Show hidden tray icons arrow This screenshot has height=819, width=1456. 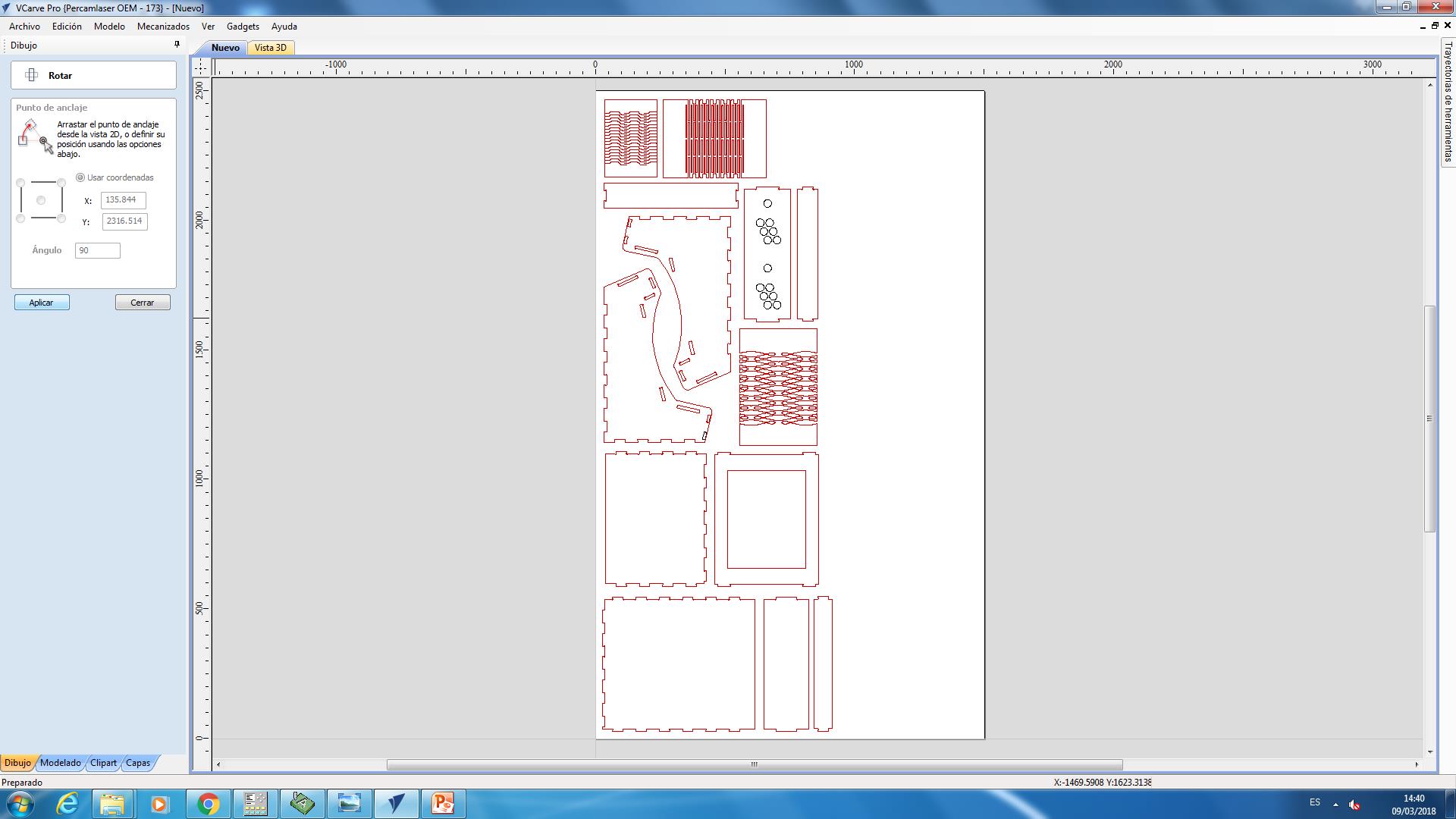click(x=1335, y=804)
